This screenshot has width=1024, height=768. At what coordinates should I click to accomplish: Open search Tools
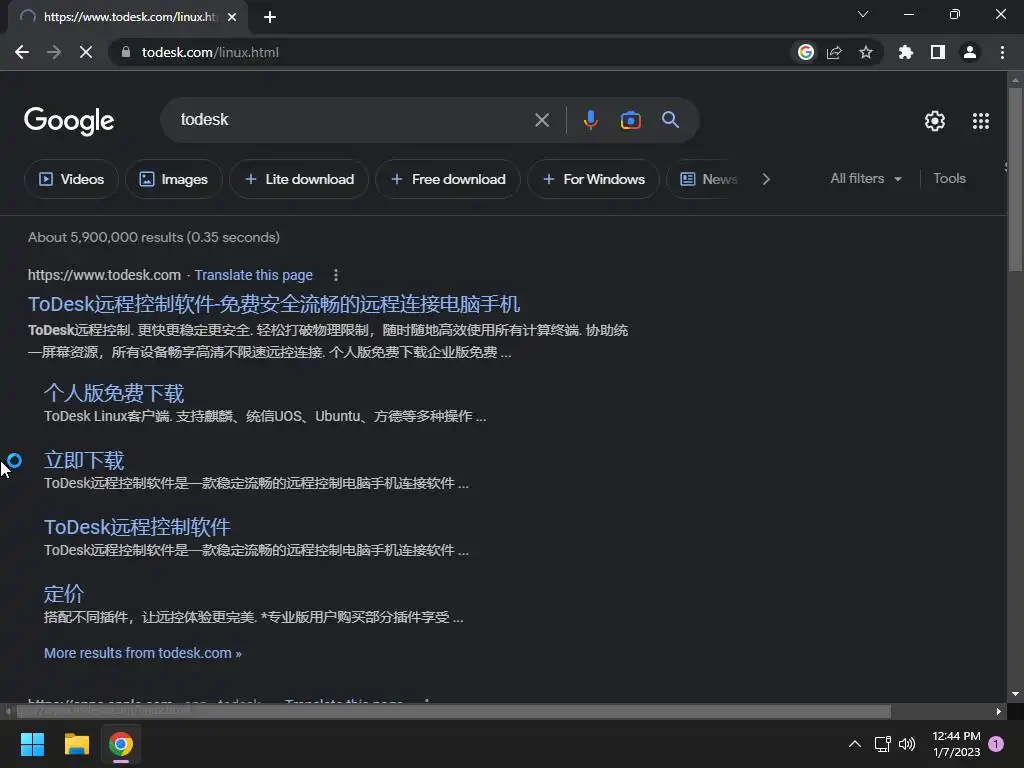(x=949, y=178)
